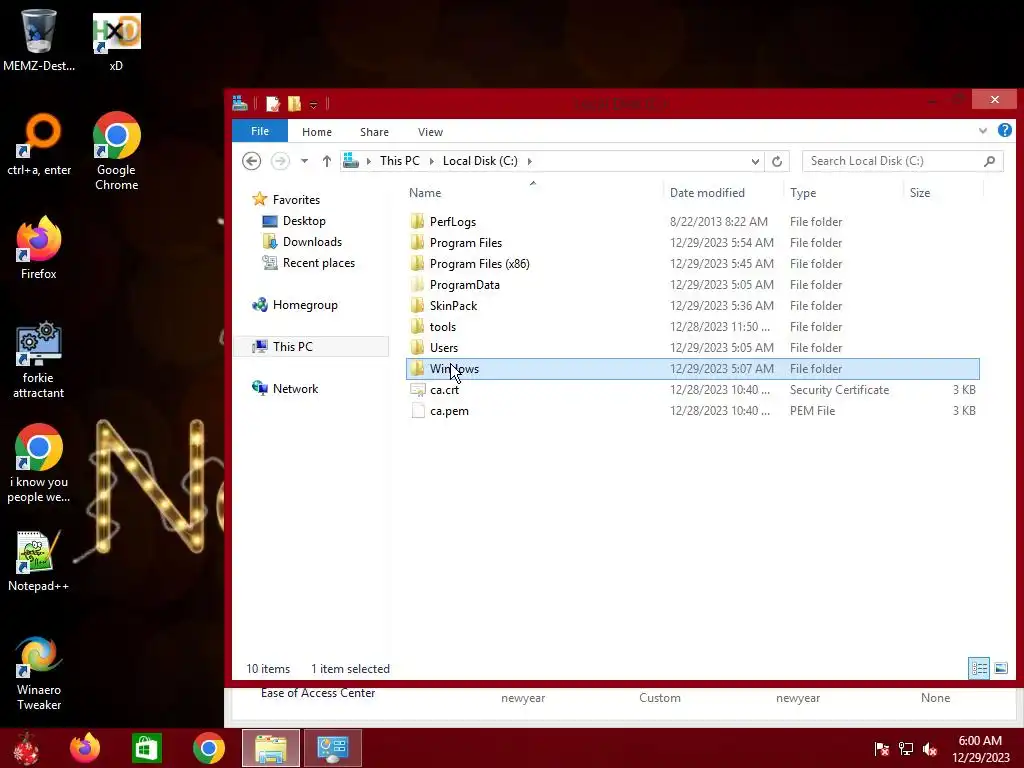The height and width of the screenshot is (768, 1024).
Task: Select the ProgramData folder
Action: point(693,285)
